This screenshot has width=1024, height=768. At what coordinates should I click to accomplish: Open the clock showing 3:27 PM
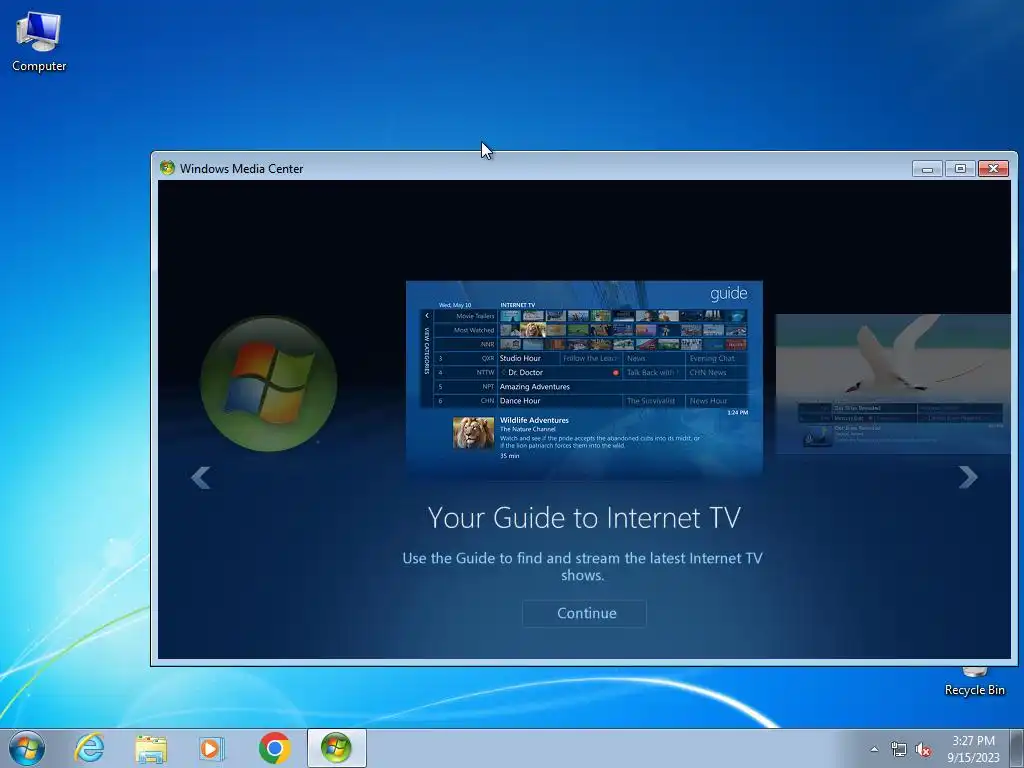pyautogui.click(x=973, y=748)
